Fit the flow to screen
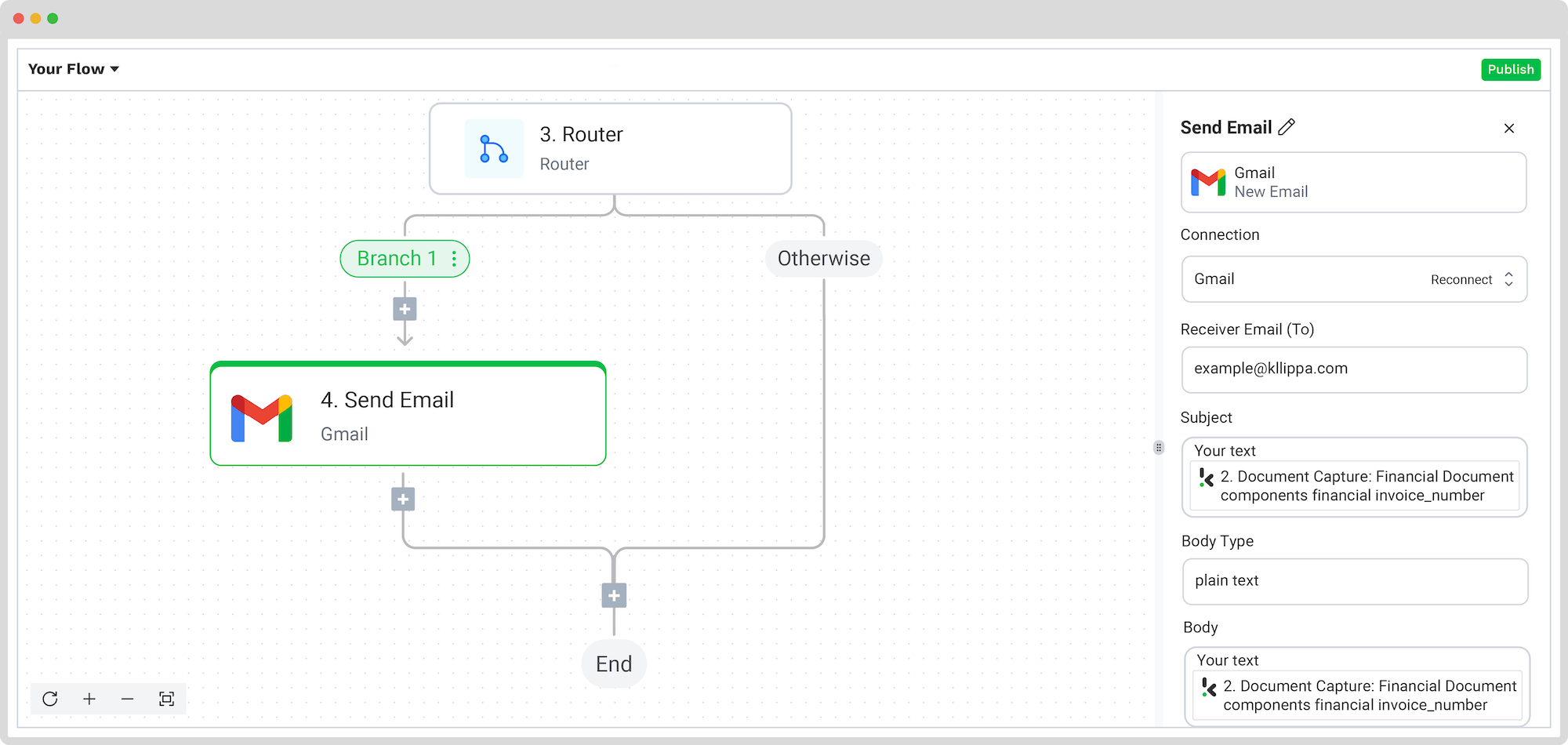Screen dimensions: 1568x745 [x=167, y=699]
